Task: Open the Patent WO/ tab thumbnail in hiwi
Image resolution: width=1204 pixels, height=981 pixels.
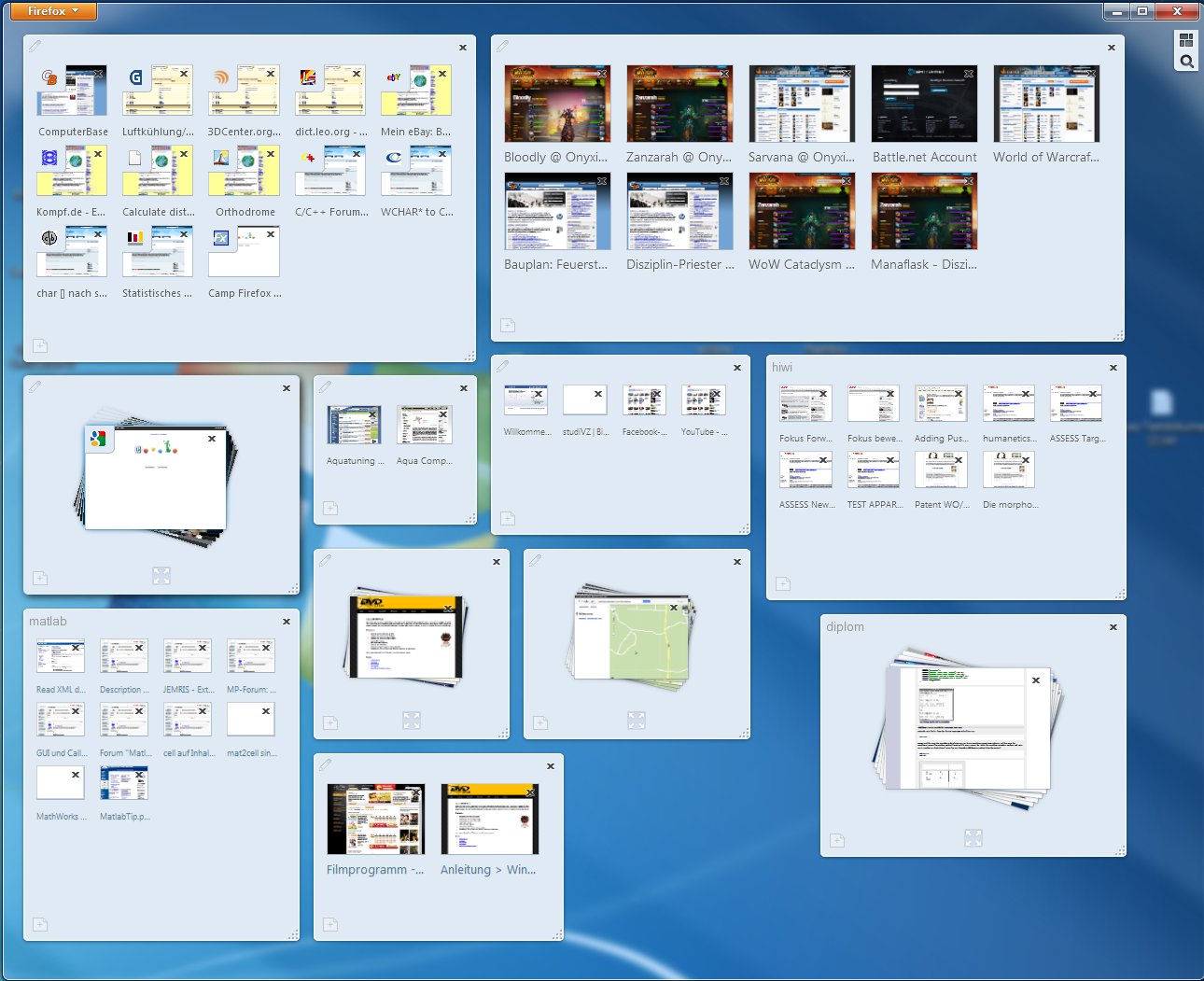Action: [941, 469]
